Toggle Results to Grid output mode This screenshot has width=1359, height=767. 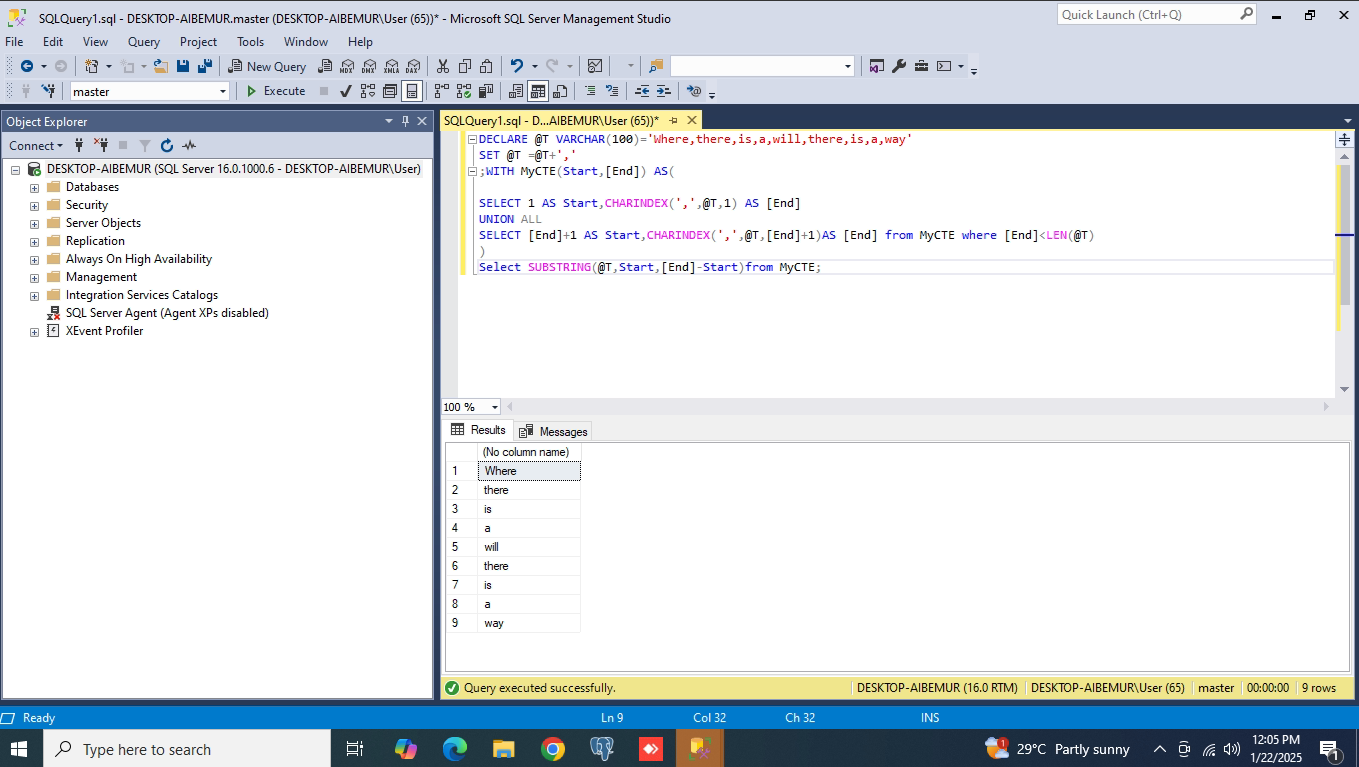point(538,91)
